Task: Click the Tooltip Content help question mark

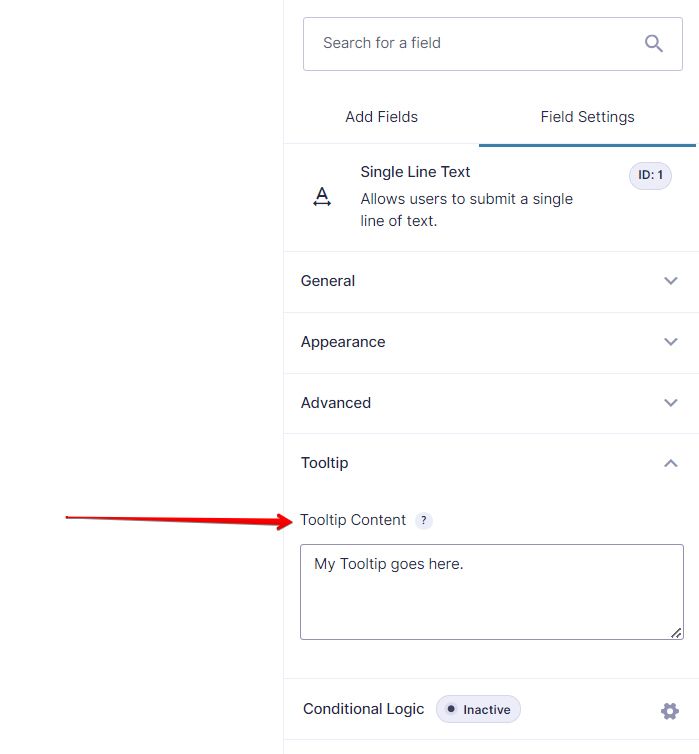Action: pos(424,520)
